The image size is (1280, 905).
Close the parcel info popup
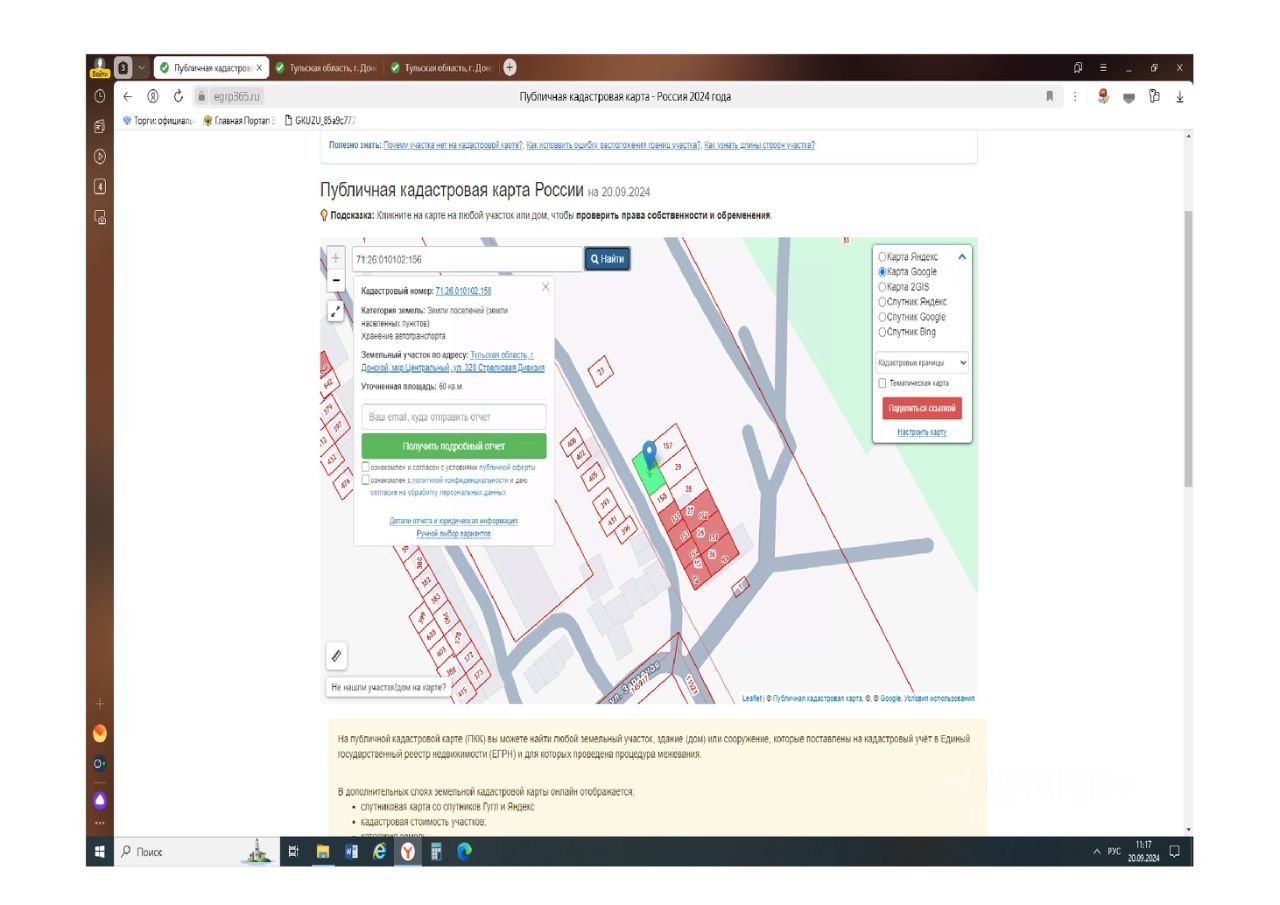[x=545, y=287]
